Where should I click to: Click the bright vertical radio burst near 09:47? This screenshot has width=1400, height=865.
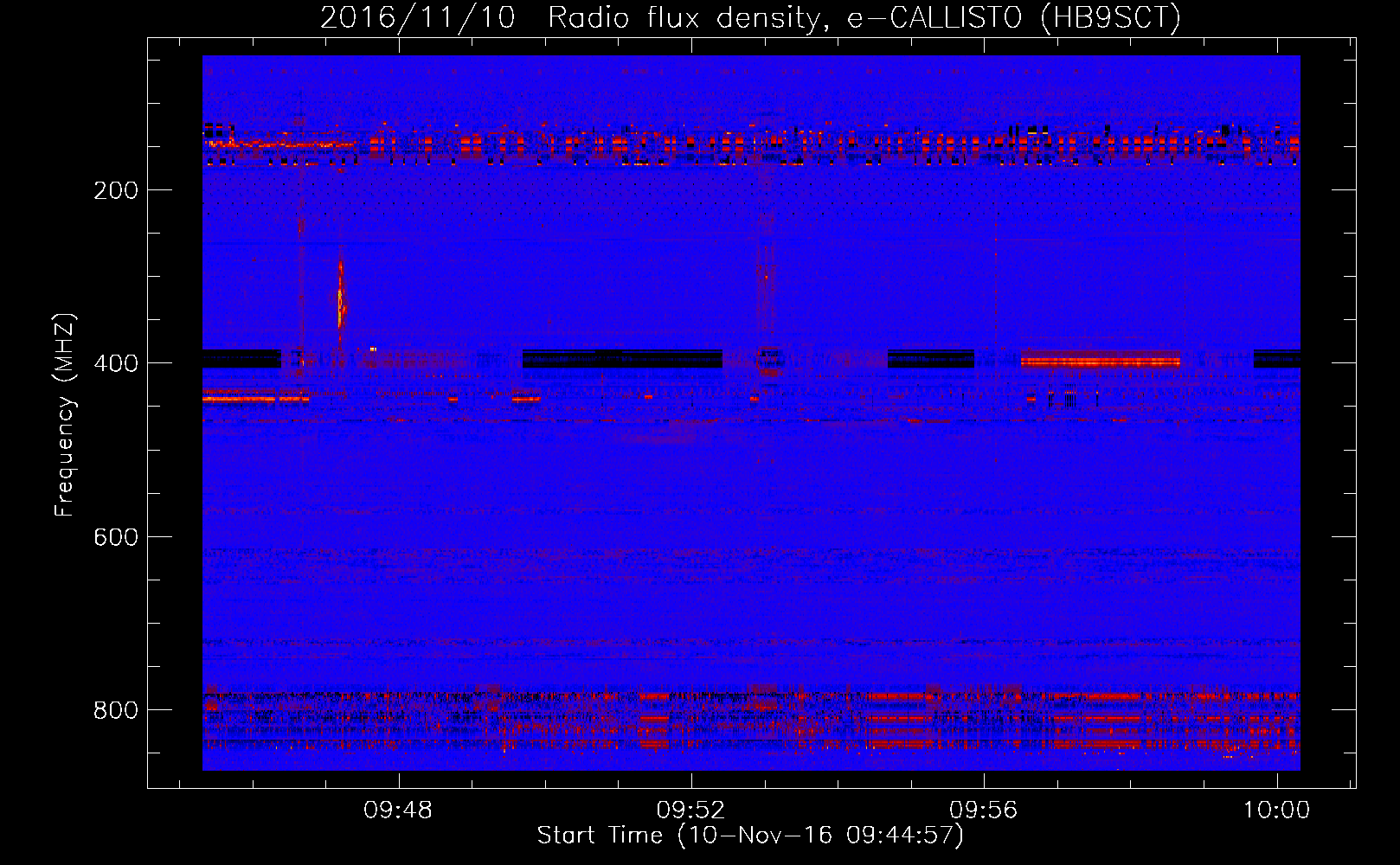tap(341, 294)
